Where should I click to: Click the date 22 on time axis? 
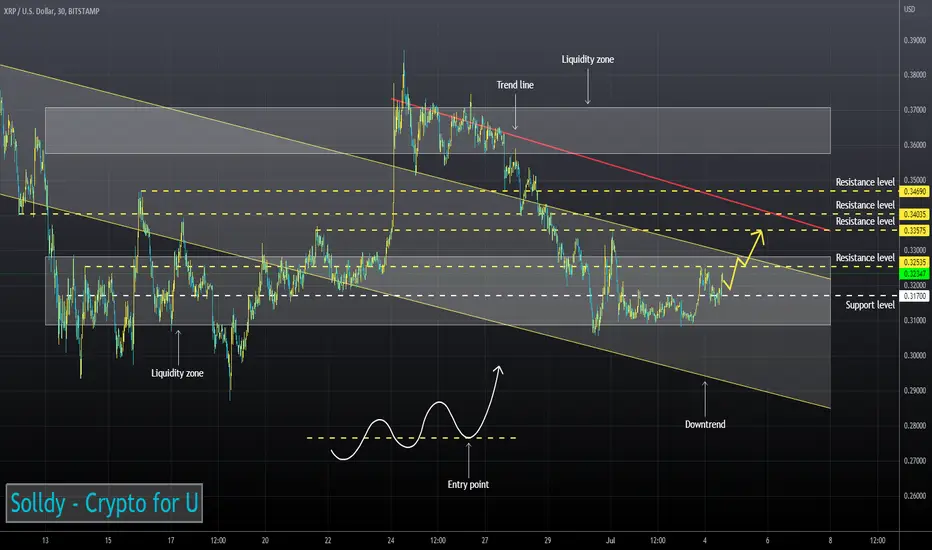coord(328,540)
